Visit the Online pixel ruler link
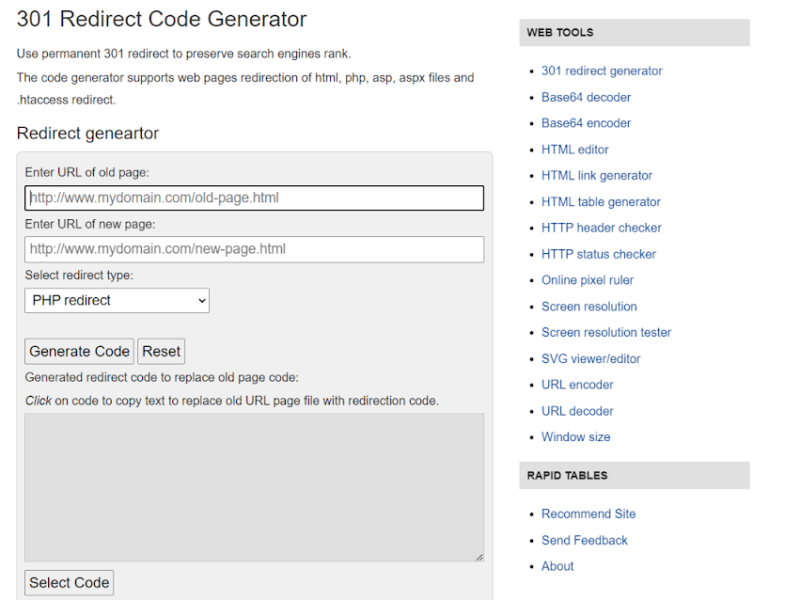The height and width of the screenshot is (600, 800). [x=587, y=280]
